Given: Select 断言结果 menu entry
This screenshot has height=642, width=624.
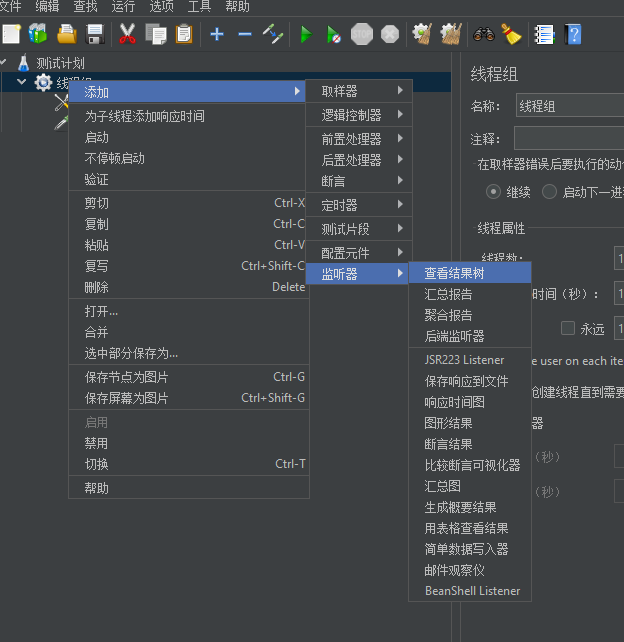Looking at the screenshot, I should click(x=470, y=444).
